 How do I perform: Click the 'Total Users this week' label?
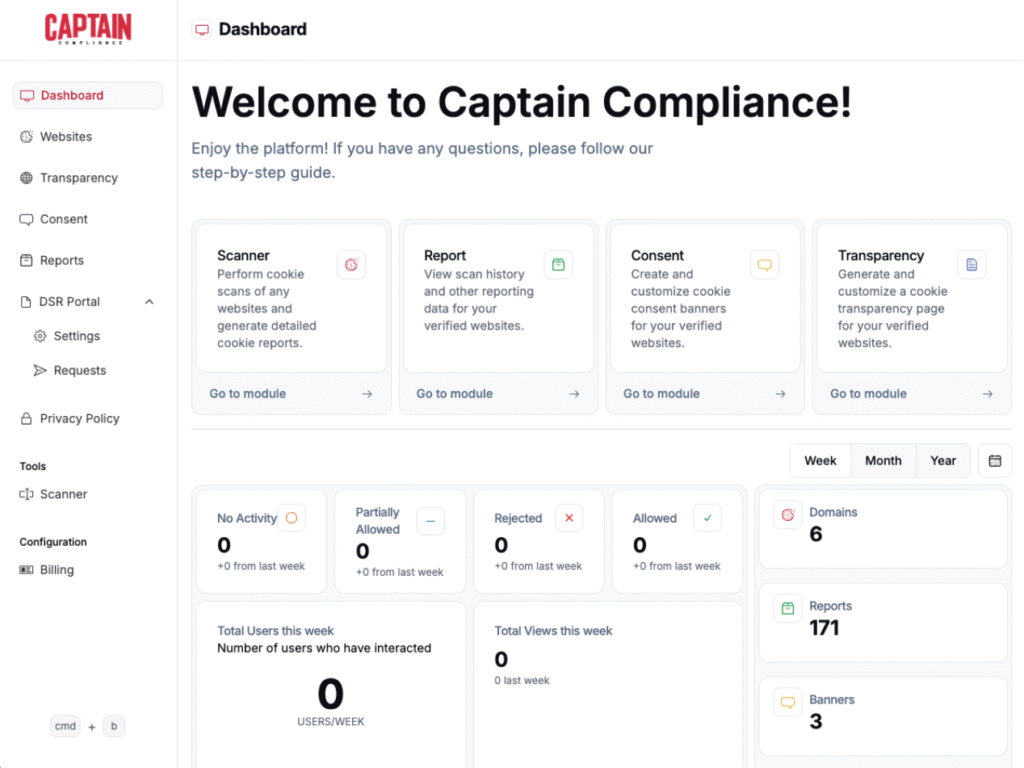click(x=276, y=631)
